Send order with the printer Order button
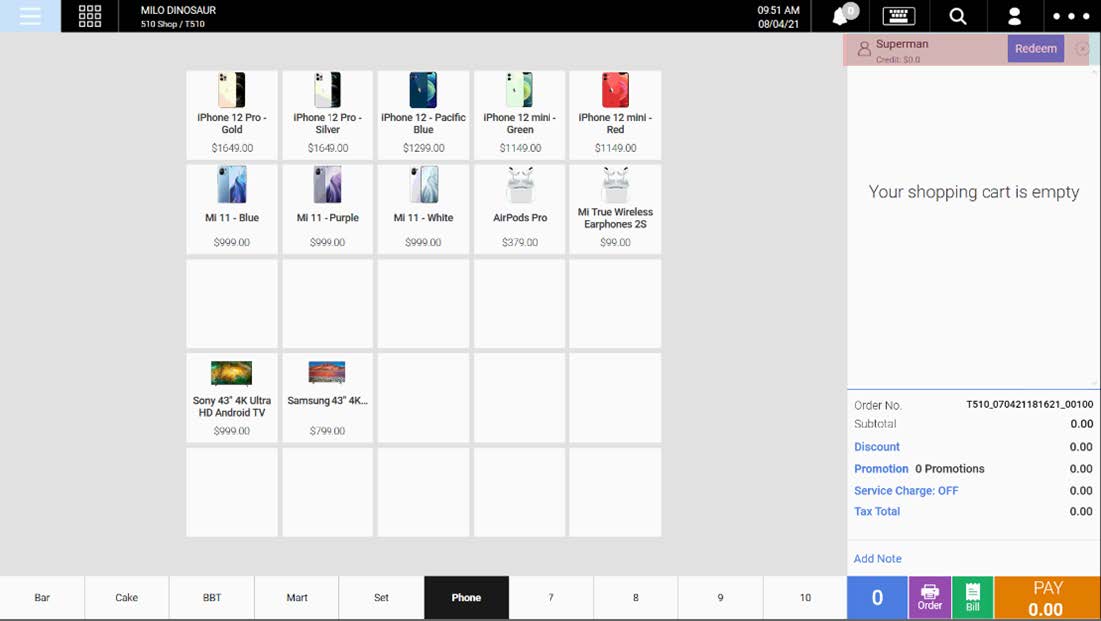The image size is (1101, 621). (930, 597)
